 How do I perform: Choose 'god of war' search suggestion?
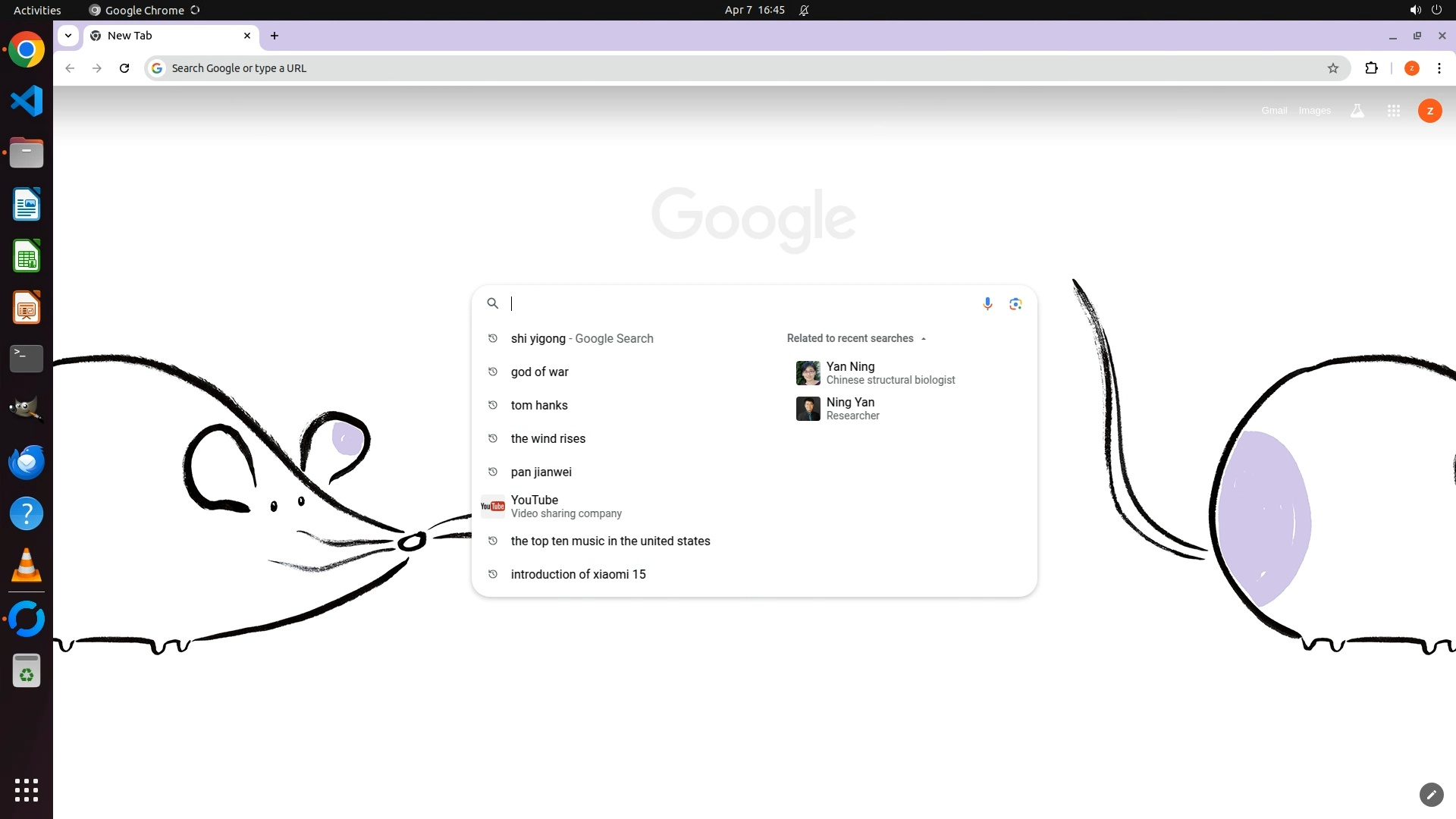tap(539, 372)
